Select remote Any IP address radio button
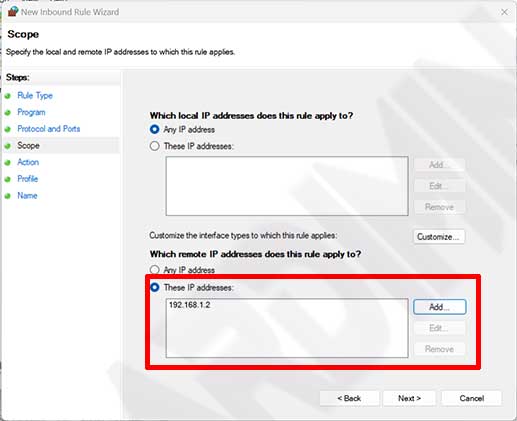Image resolution: width=517 pixels, height=421 pixels. click(x=154, y=270)
